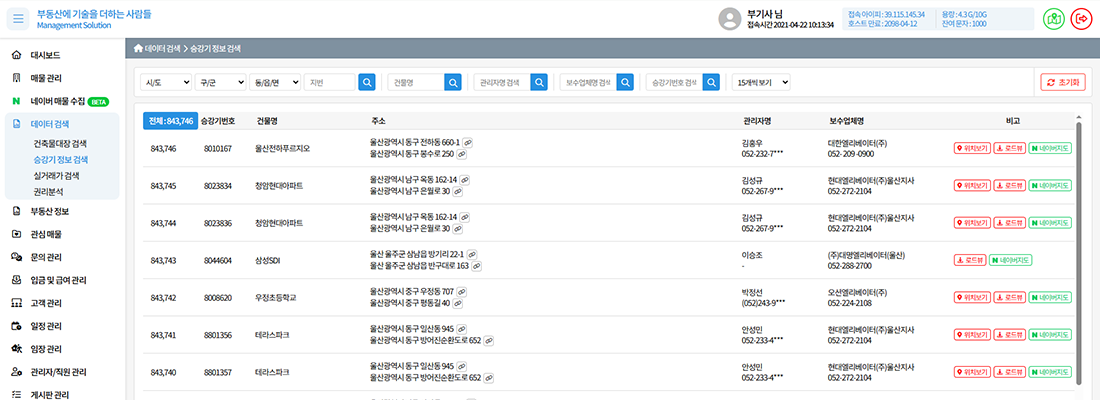This screenshot has height=400, width=1100.
Task: Open the 15개씩 보기 page size dropdown
Action: pyautogui.click(x=761, y=82)
